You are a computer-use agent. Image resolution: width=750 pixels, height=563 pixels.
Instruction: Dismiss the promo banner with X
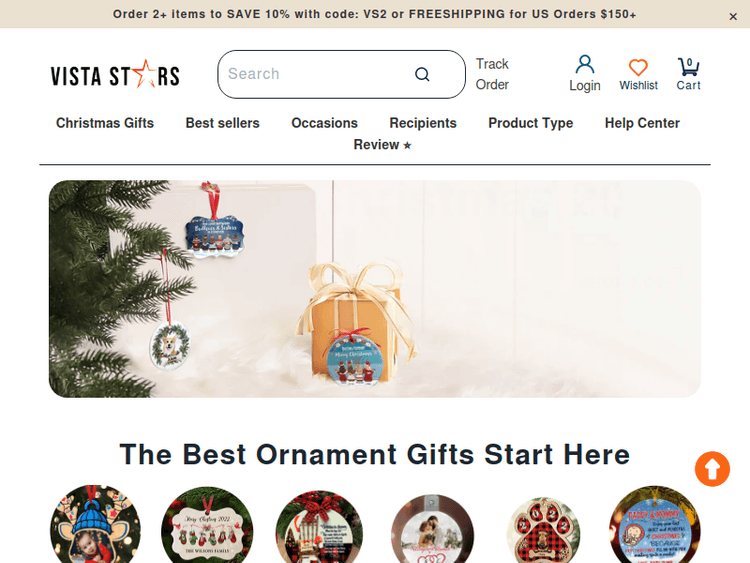pos(733,17)
